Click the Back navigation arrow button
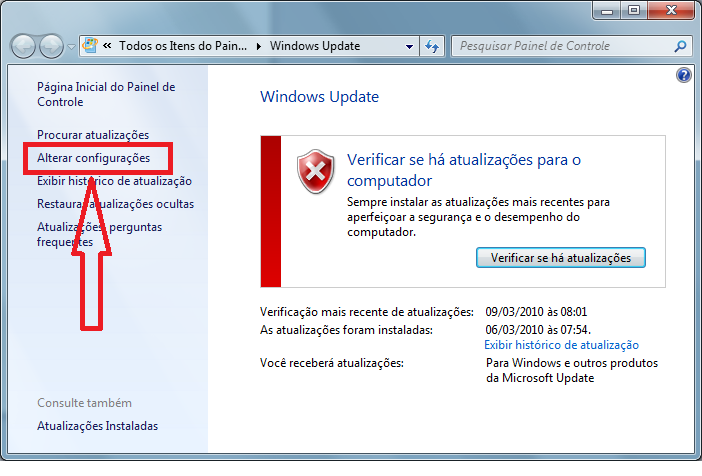Image resolution: width=702 pixels, height=476 pixels. (x=23, y=46)
